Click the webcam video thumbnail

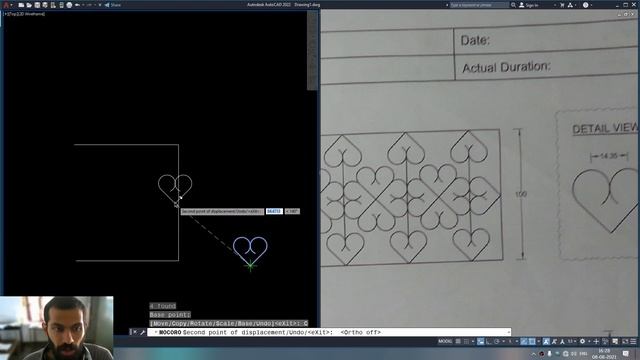click(x=57, y=328)
